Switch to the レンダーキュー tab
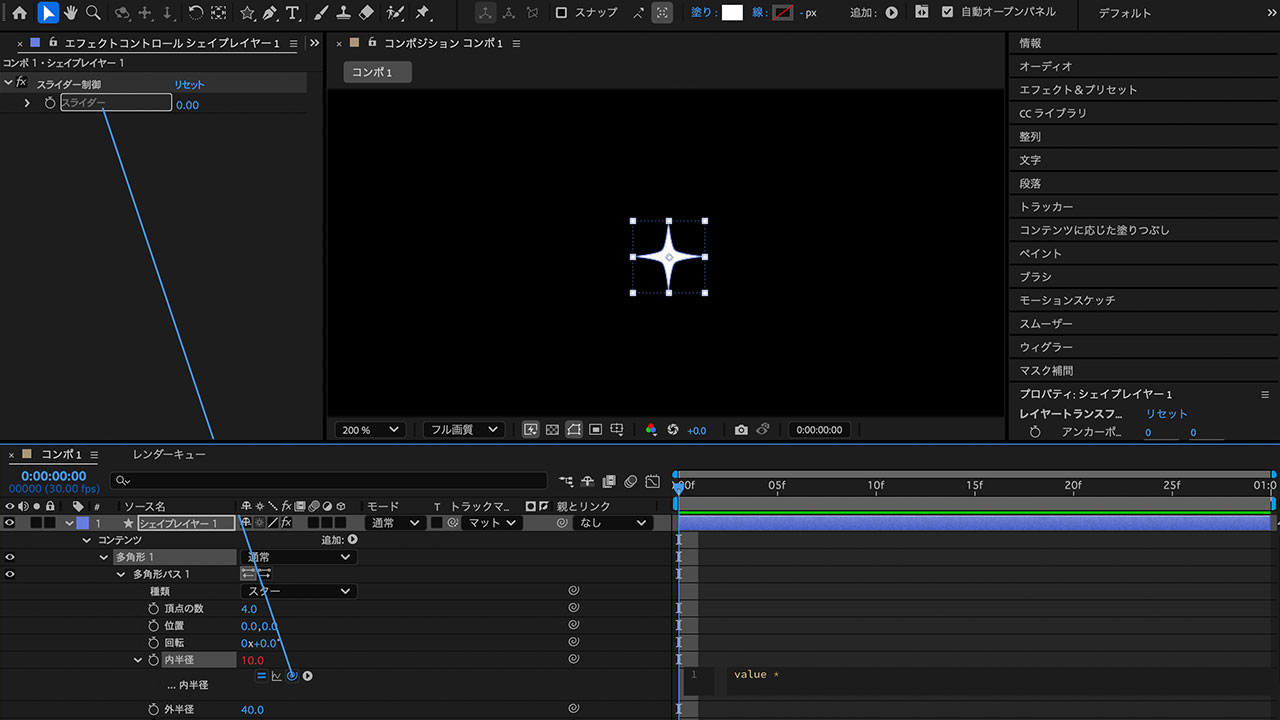The height and width of the screenshot is (720, 1280). pyautogui.click(x=169, y=455)
